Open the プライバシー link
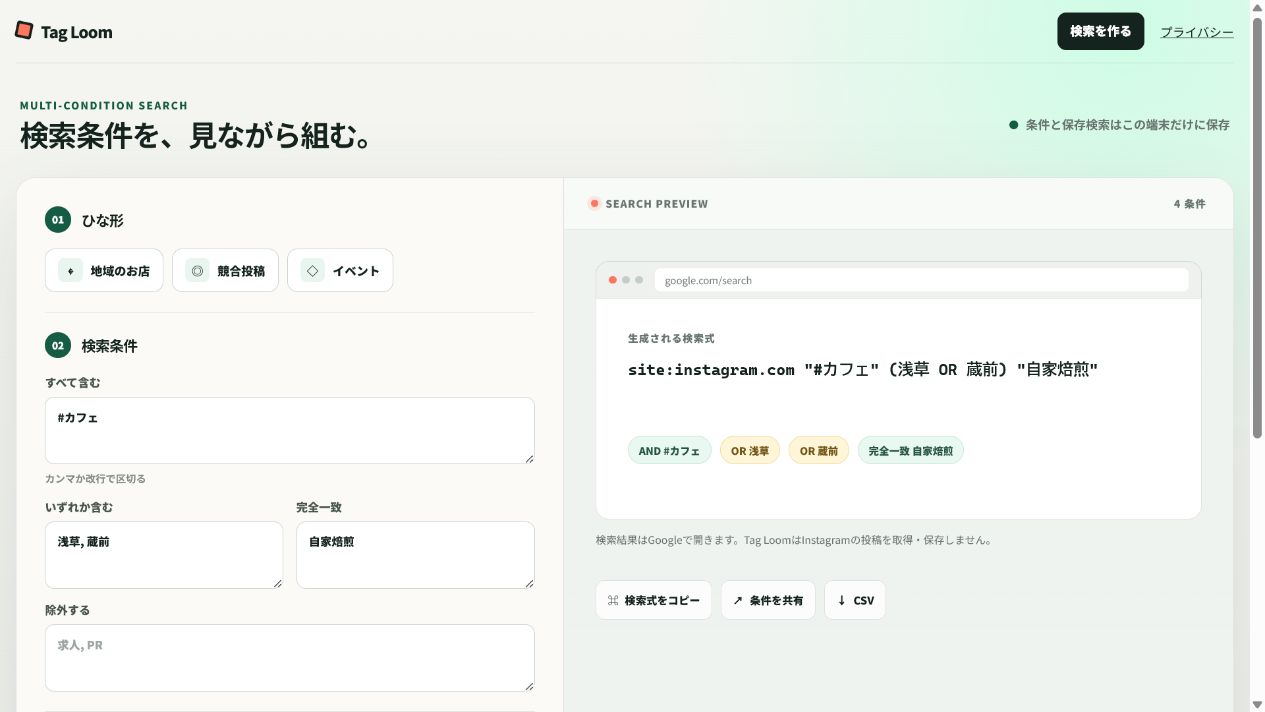This screenshot has width=1265, height=712. pyautogui.click(x=1196, y=32)
